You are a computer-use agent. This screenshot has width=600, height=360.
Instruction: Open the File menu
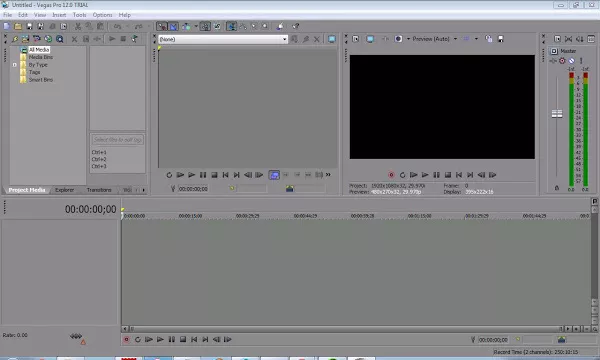pyautogui.click(x=8, y=15)
